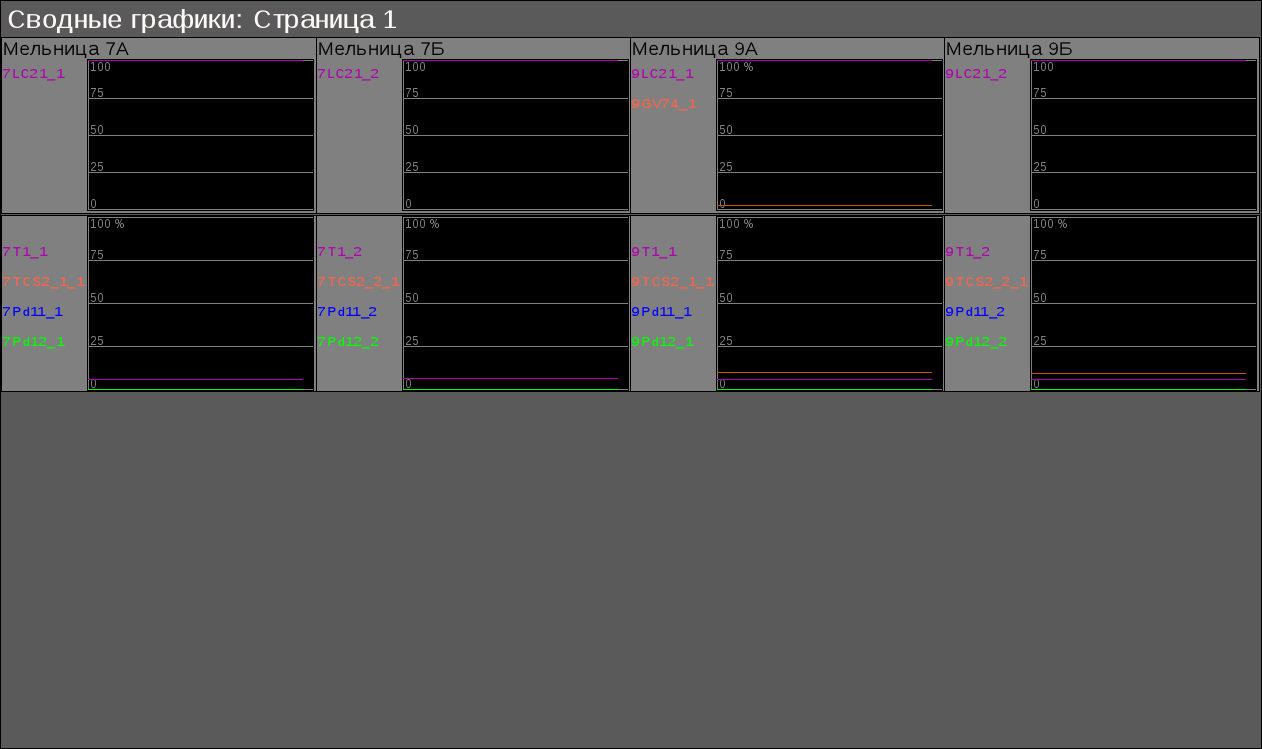Open the Мельница 9А lower trend chart
The height and width of the screenshot is (749, 1262).
(x=830, y=303)
